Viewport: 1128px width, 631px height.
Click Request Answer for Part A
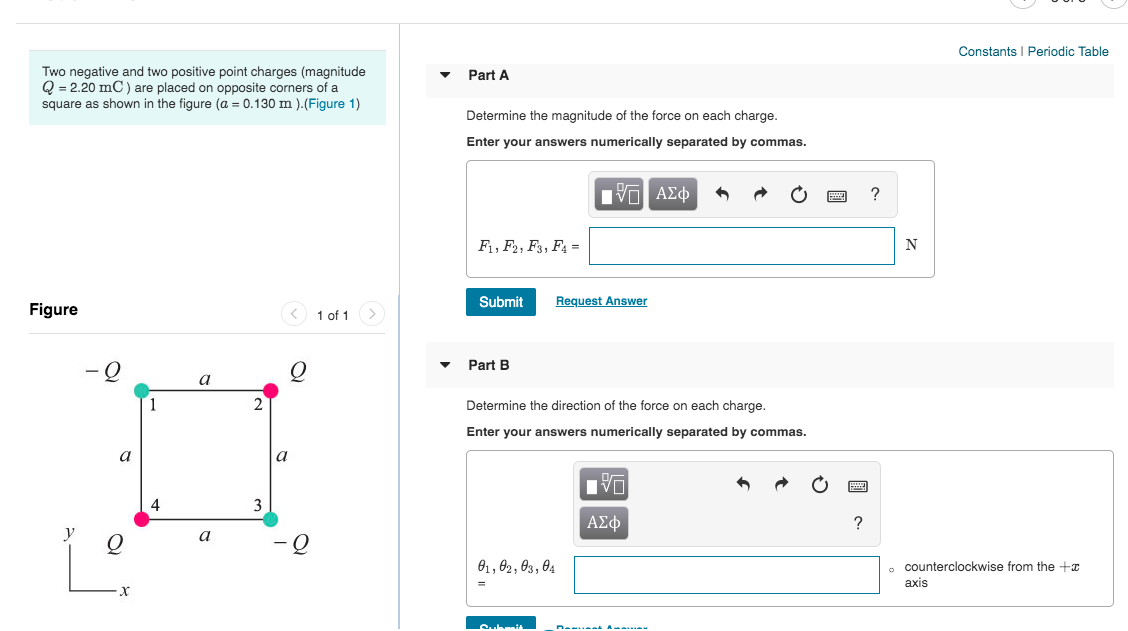tap(601, 301)
